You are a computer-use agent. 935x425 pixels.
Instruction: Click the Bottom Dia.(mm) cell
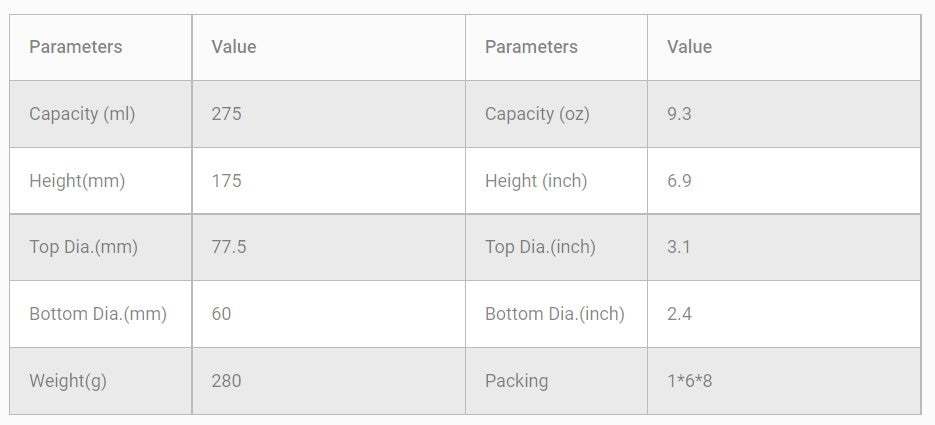pyautogui.click(x=98, y=314)
